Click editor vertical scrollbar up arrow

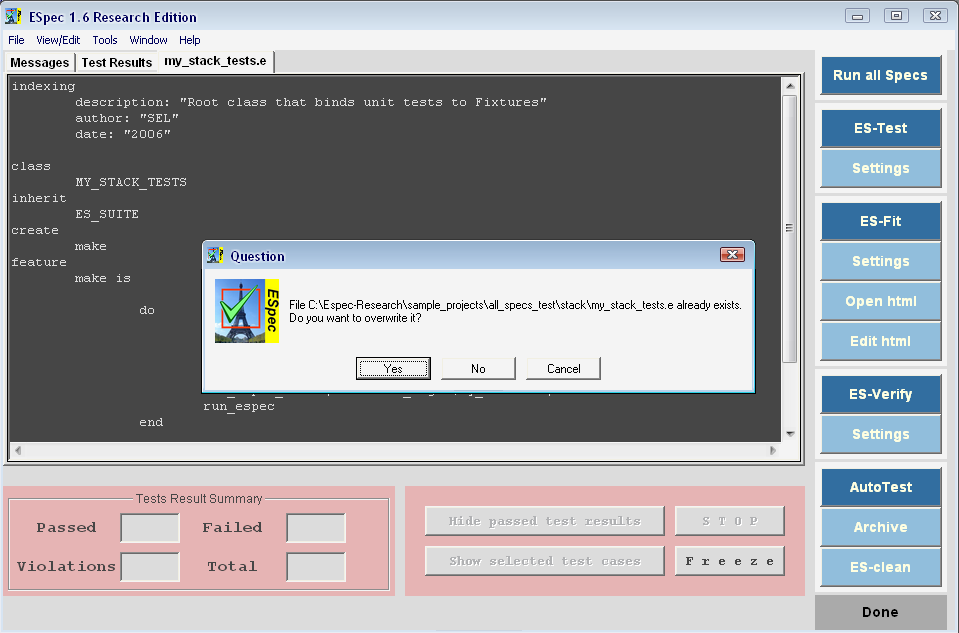pos(790,86)
